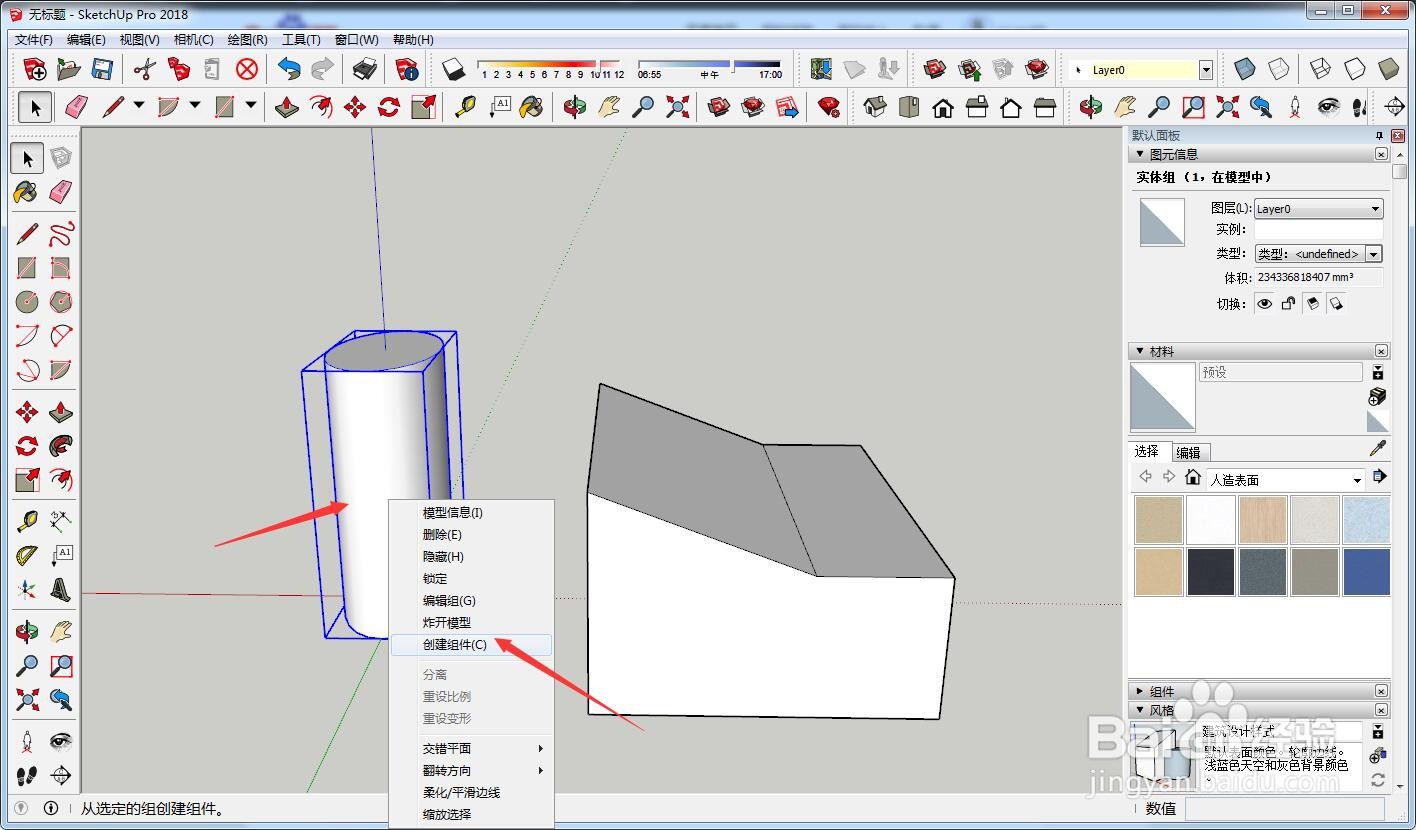Open the Layer0 dropdown in the toolbar
Screen dimensions: 1416x830
tap(1206, 70)
